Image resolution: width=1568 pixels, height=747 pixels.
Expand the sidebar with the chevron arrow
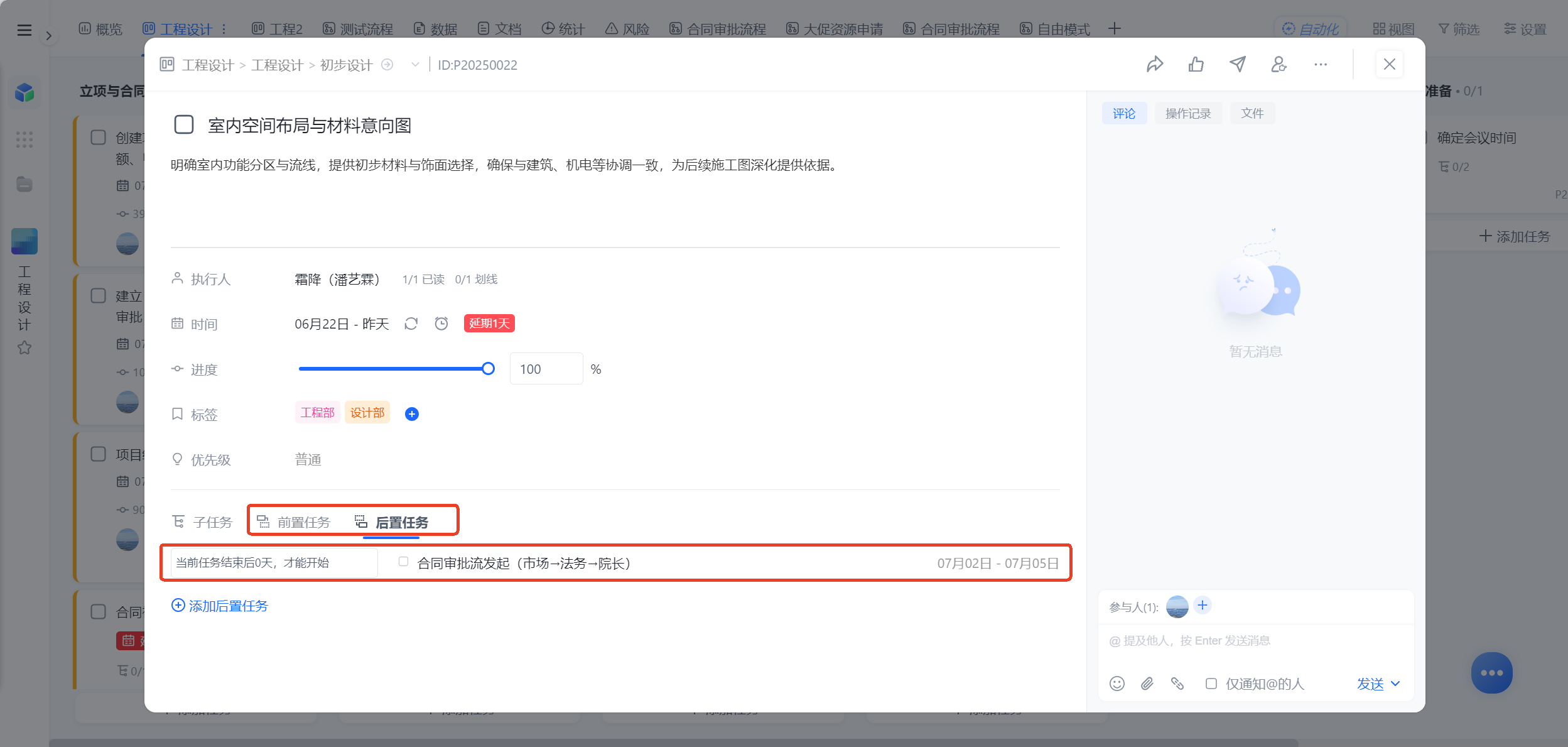[x=48, y=36]
